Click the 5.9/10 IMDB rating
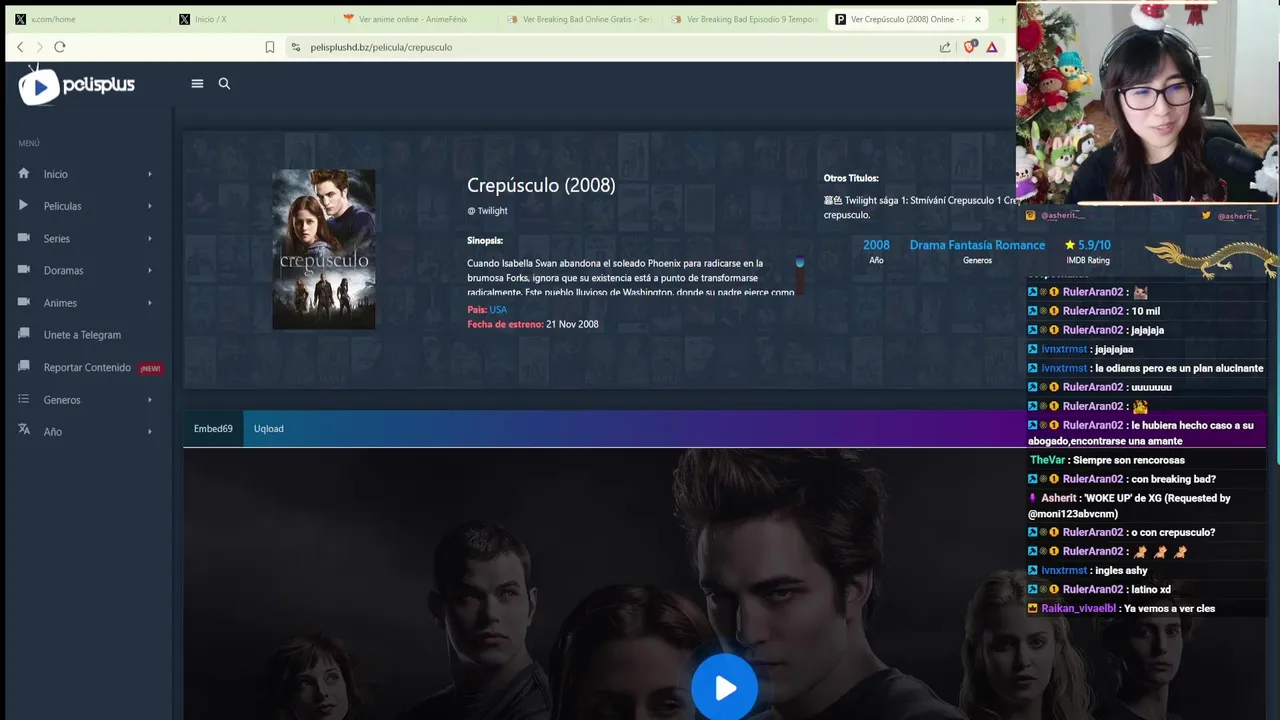Viewport: 1280px width, 720px height. click(1088, 245)
